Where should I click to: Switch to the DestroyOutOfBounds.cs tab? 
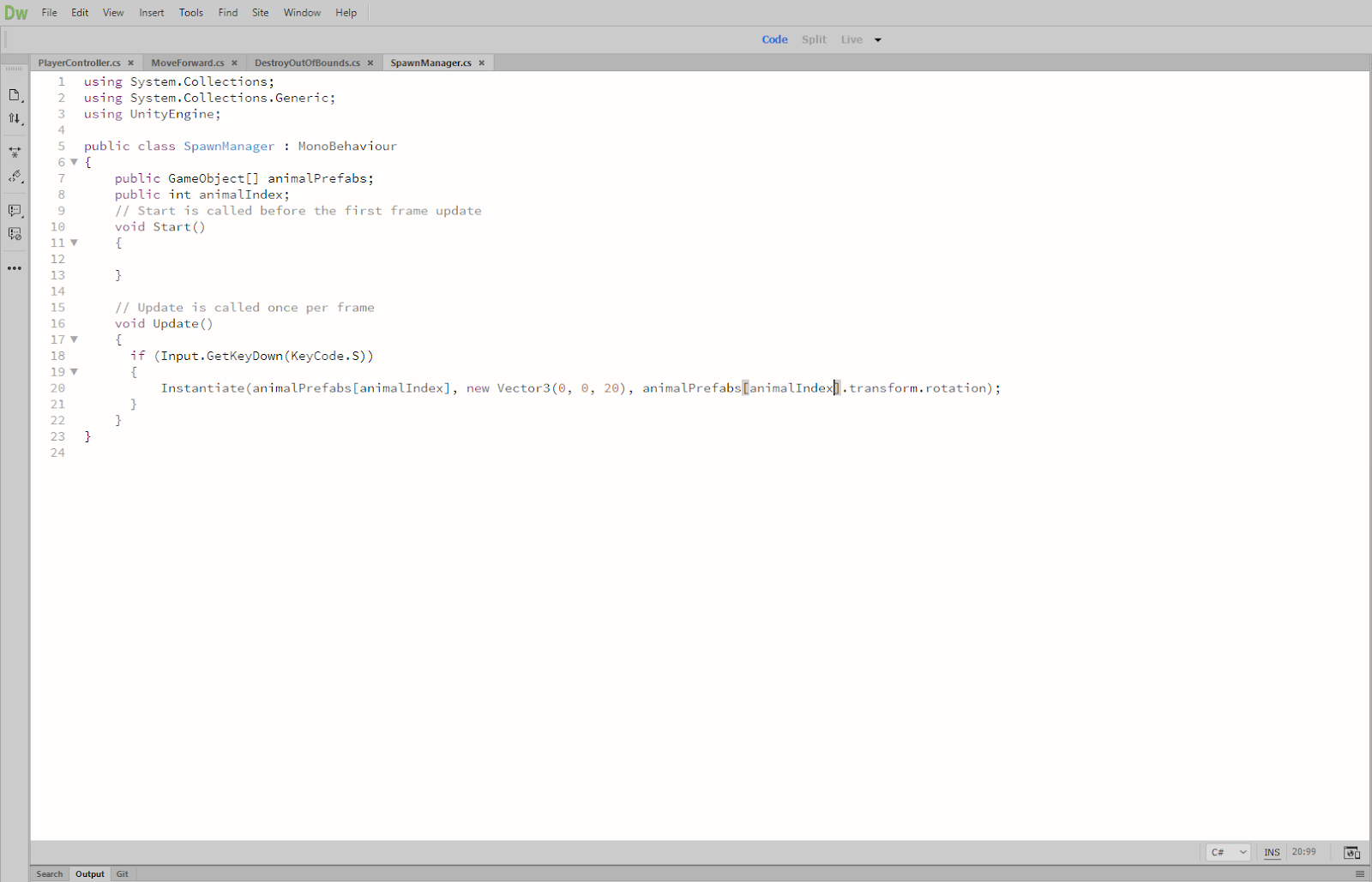[x=307, y=63]
